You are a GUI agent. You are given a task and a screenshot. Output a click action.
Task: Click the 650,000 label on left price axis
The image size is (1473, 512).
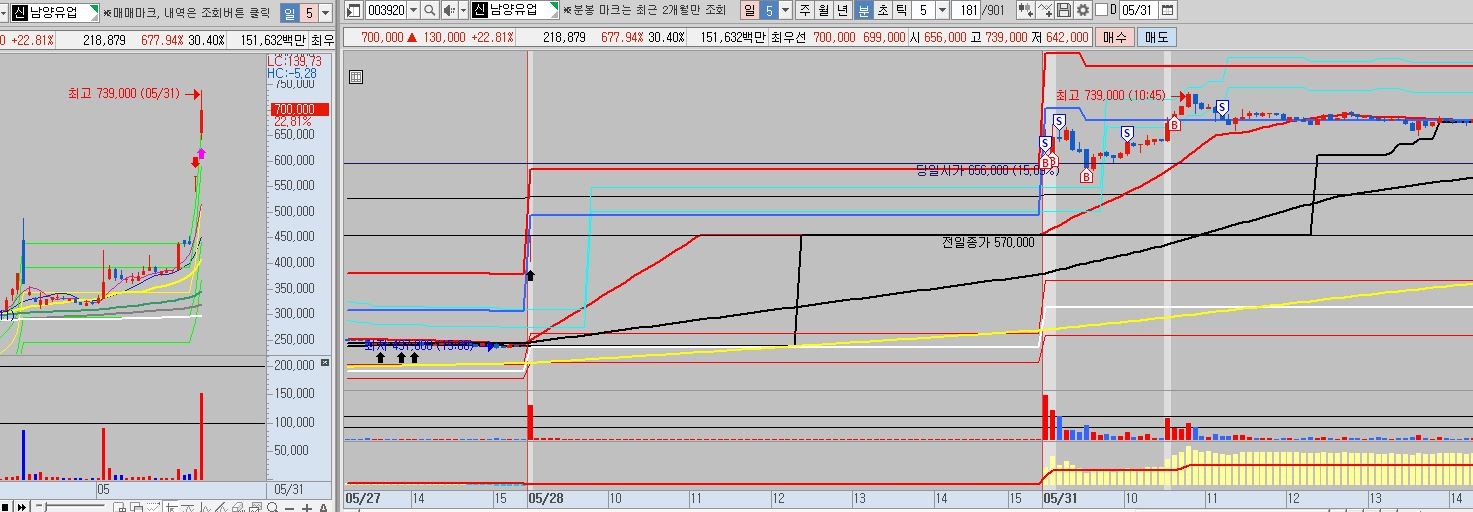click(293, 135)
